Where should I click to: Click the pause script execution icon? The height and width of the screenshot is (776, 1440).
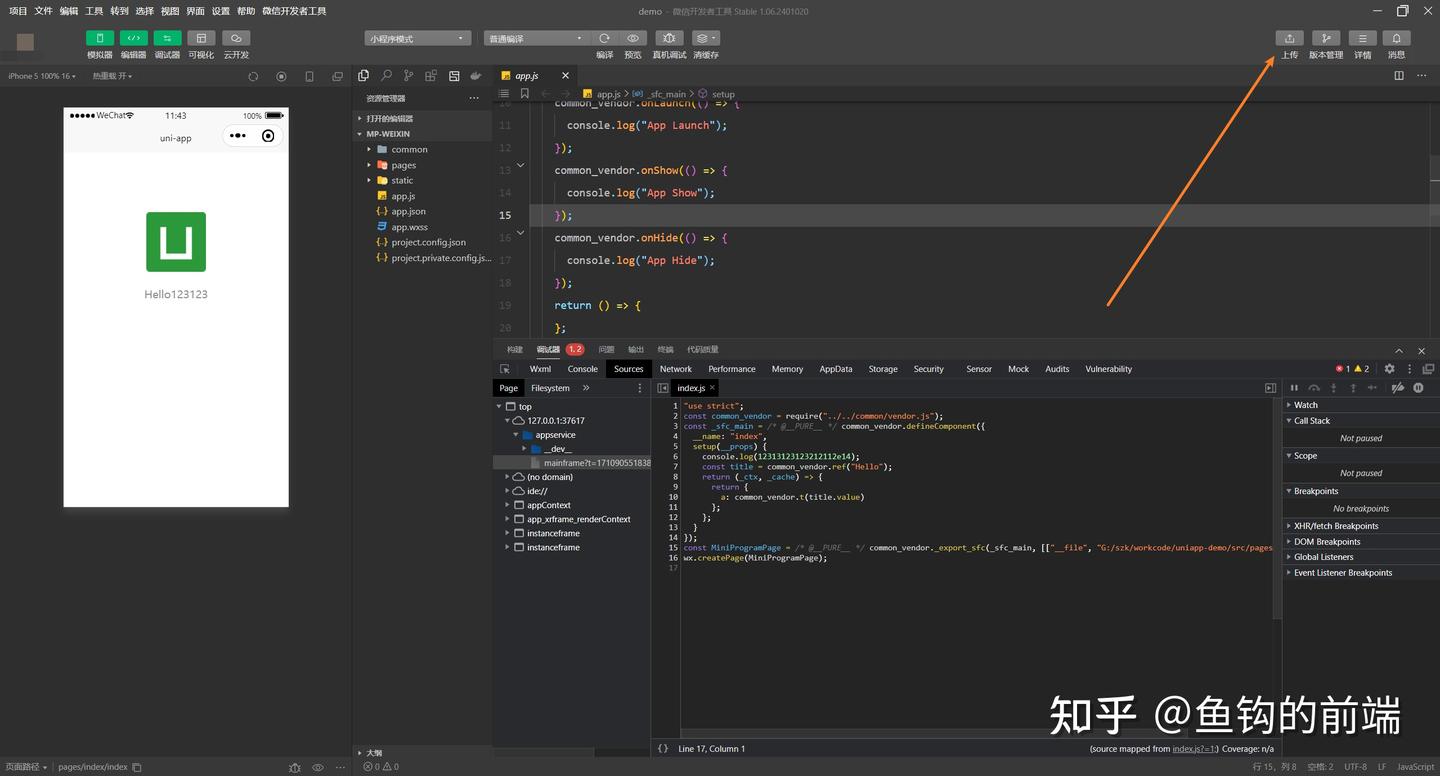pos(1294,388)
